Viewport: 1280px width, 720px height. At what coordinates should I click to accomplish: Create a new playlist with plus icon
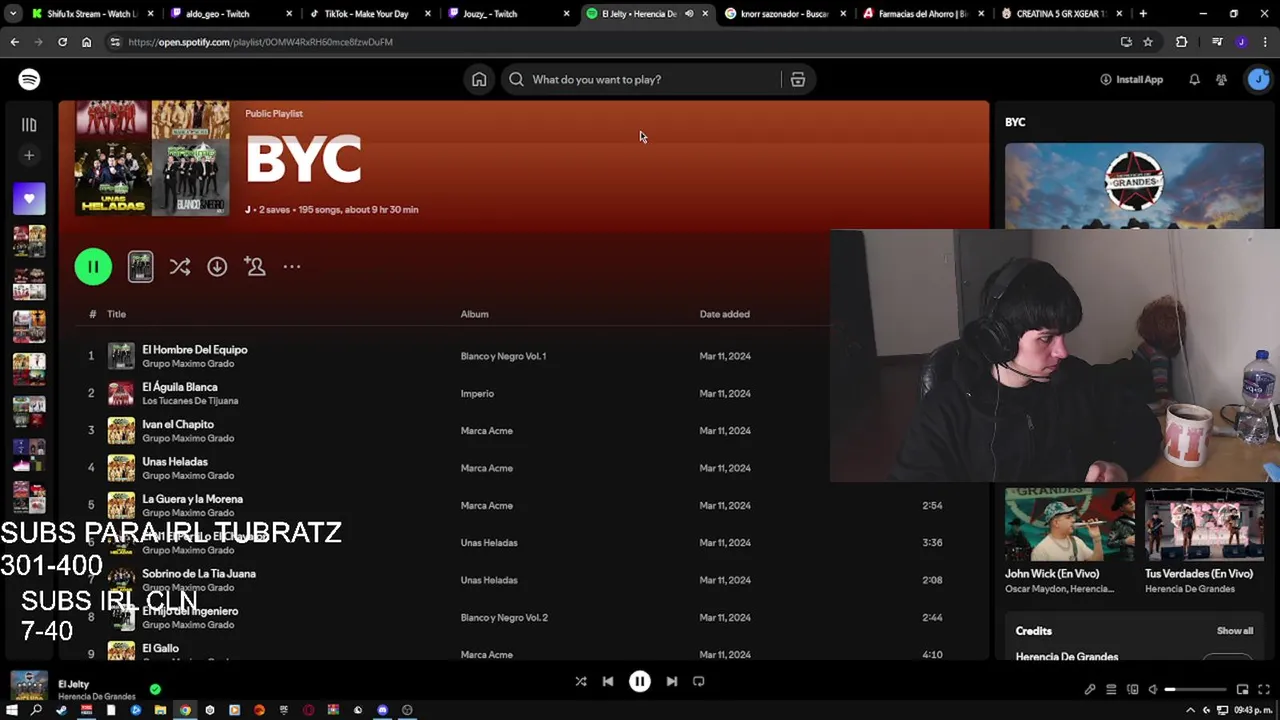29,156
